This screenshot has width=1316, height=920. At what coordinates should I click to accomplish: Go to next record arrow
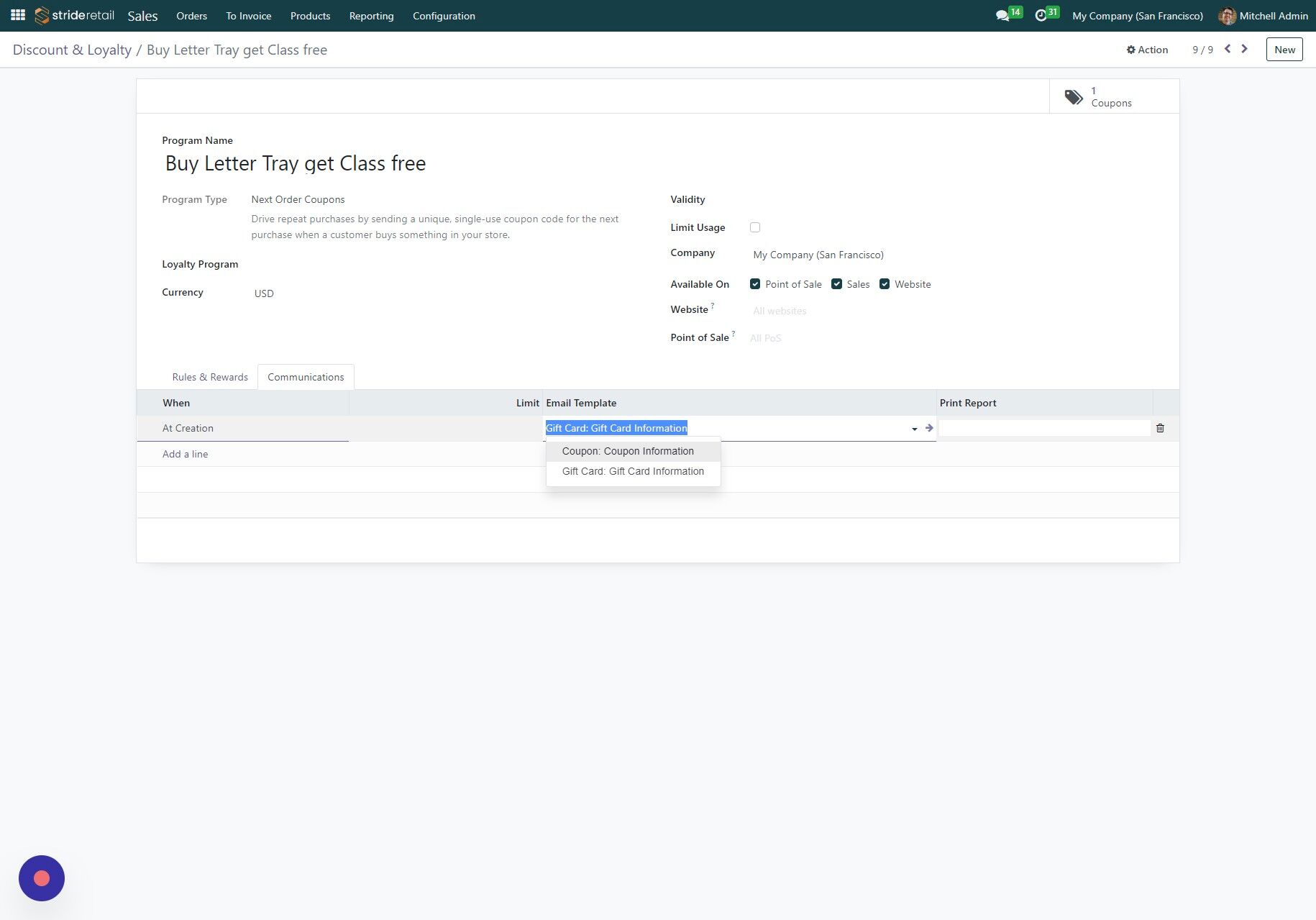click(1245, 49)
